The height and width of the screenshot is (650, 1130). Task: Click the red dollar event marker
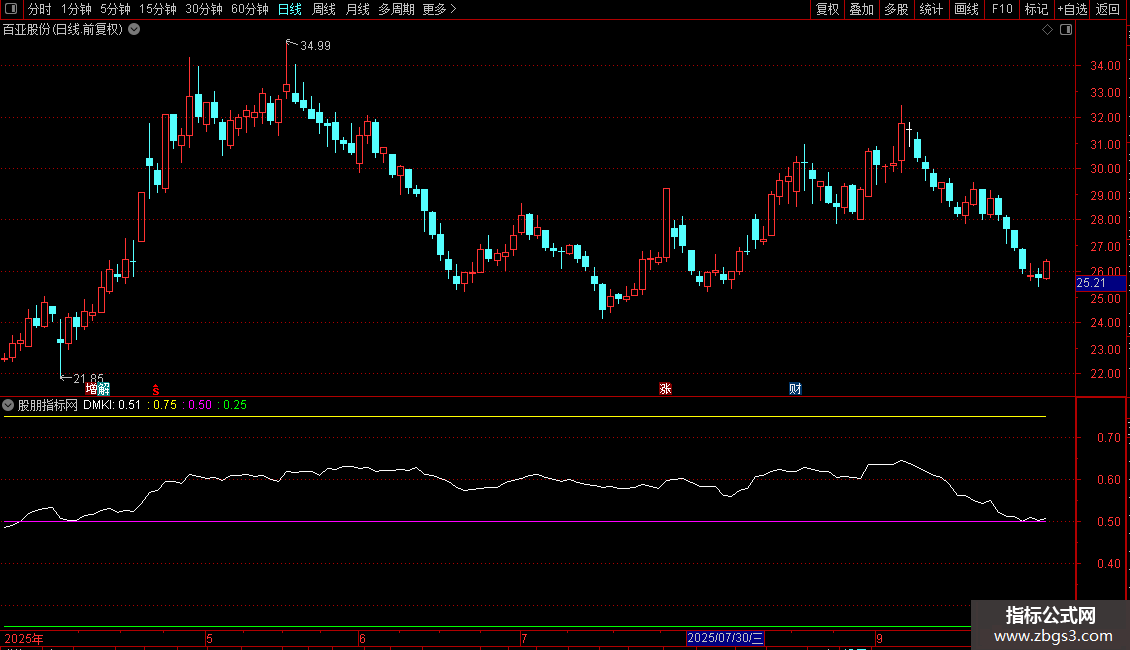(x=156, y=389)
